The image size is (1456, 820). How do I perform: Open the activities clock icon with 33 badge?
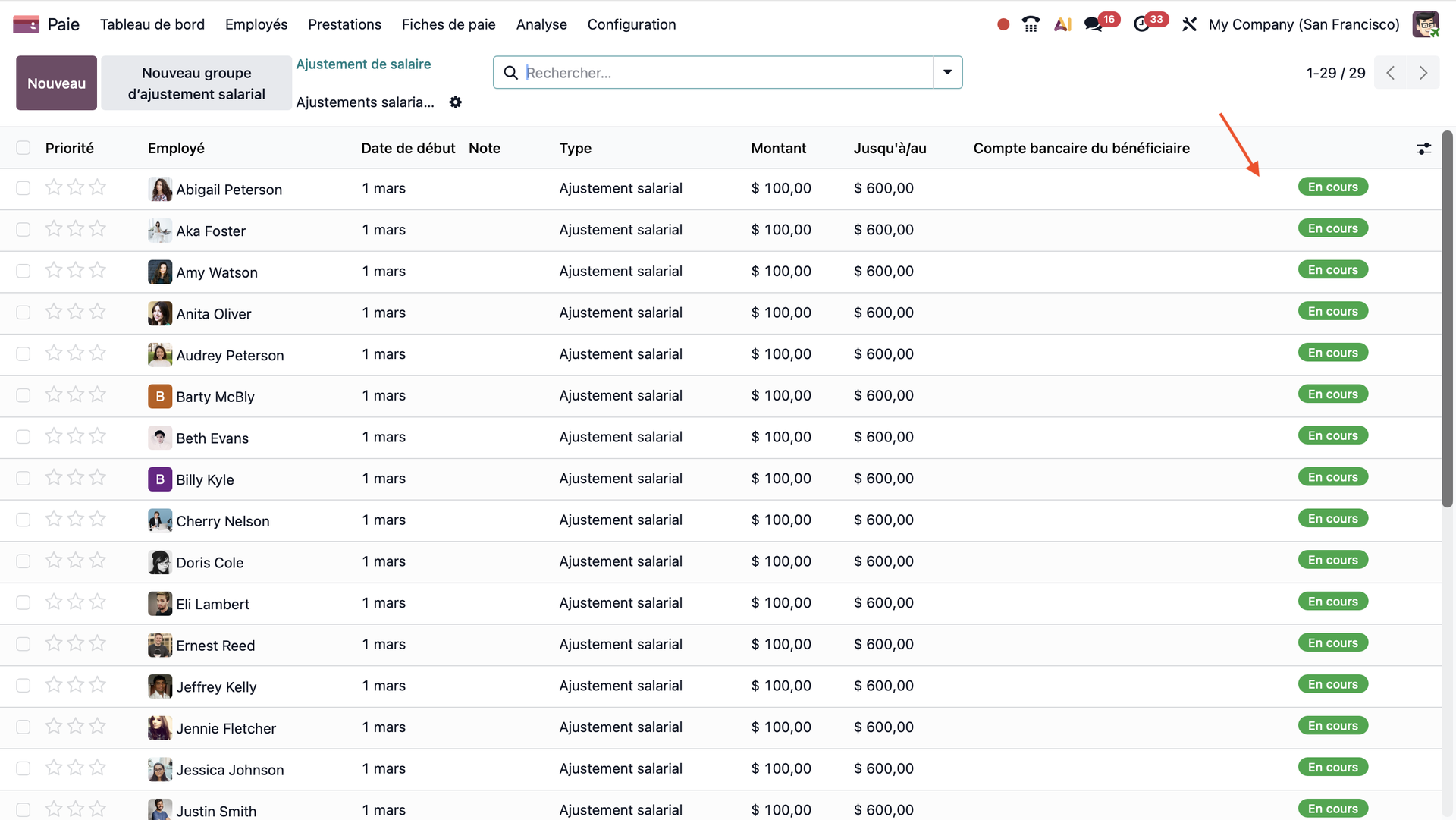(1141, 24)
